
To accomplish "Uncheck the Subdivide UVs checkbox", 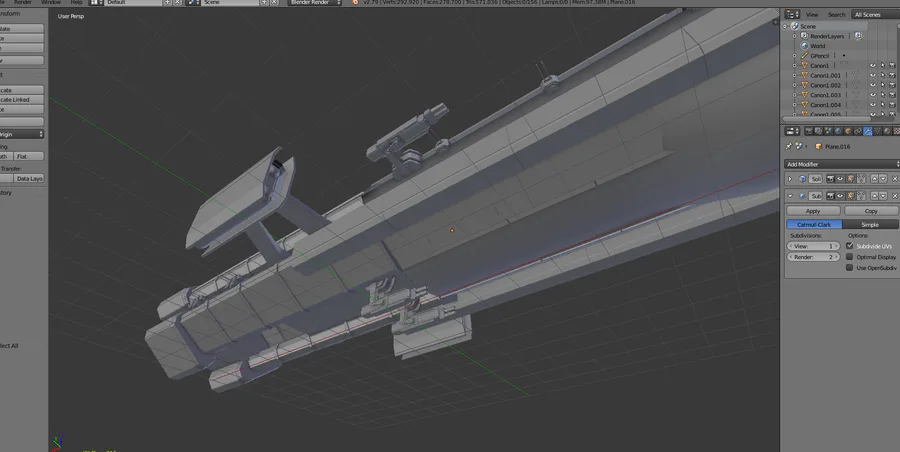I will point(849,246).
